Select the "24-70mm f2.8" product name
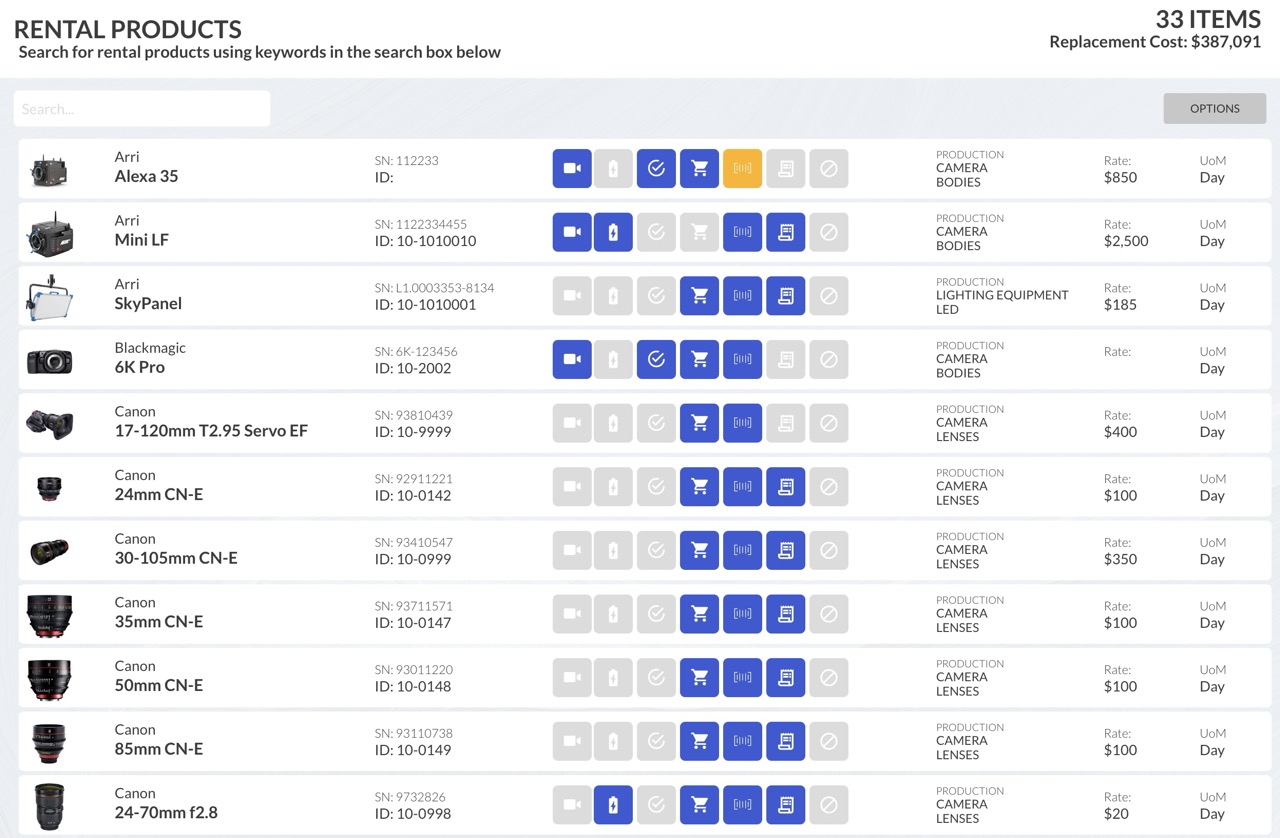This screenshot has width=1280, height=838. coord(166,813)
